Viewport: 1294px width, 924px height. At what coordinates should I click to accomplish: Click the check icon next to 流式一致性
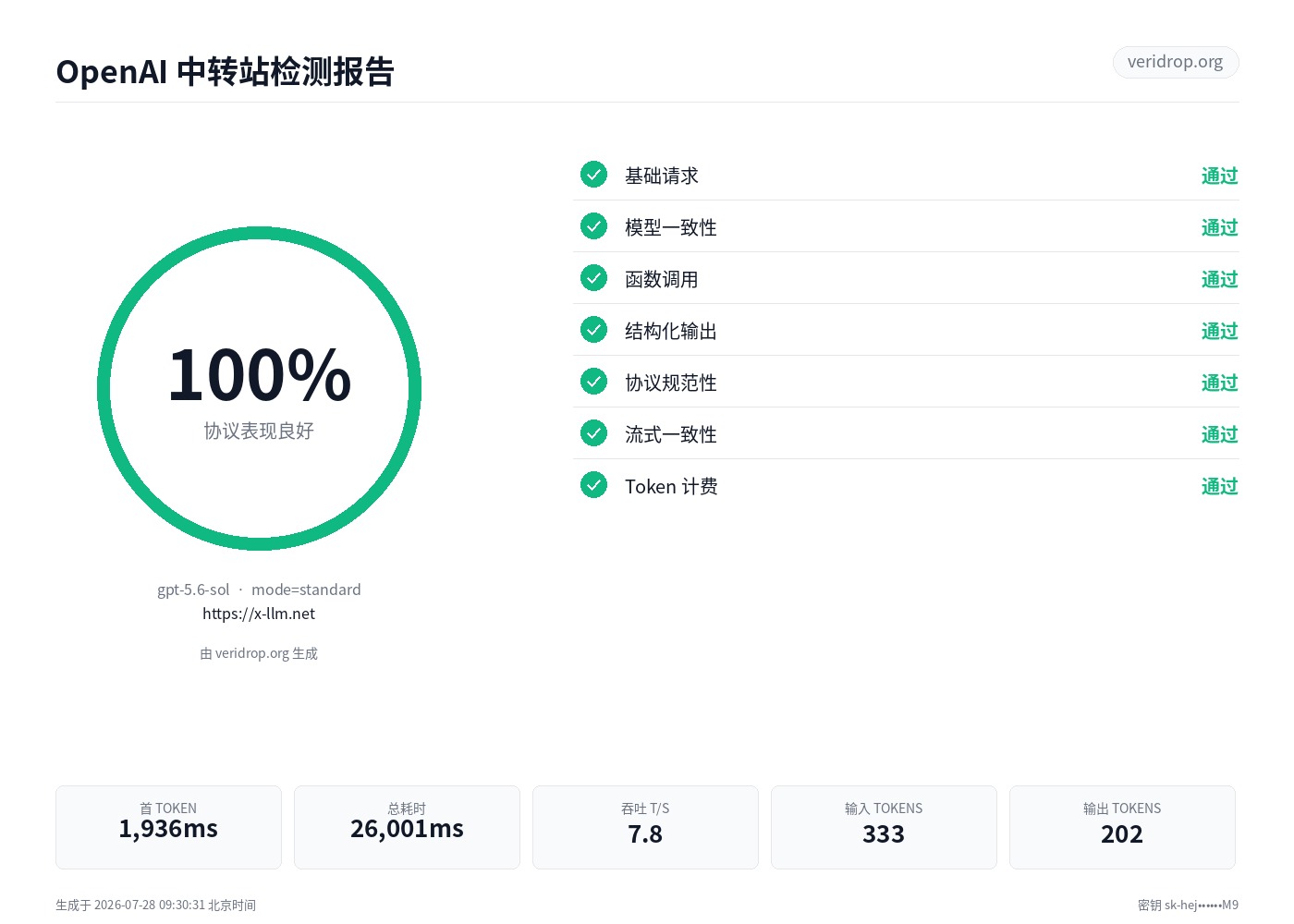point(593,432)
